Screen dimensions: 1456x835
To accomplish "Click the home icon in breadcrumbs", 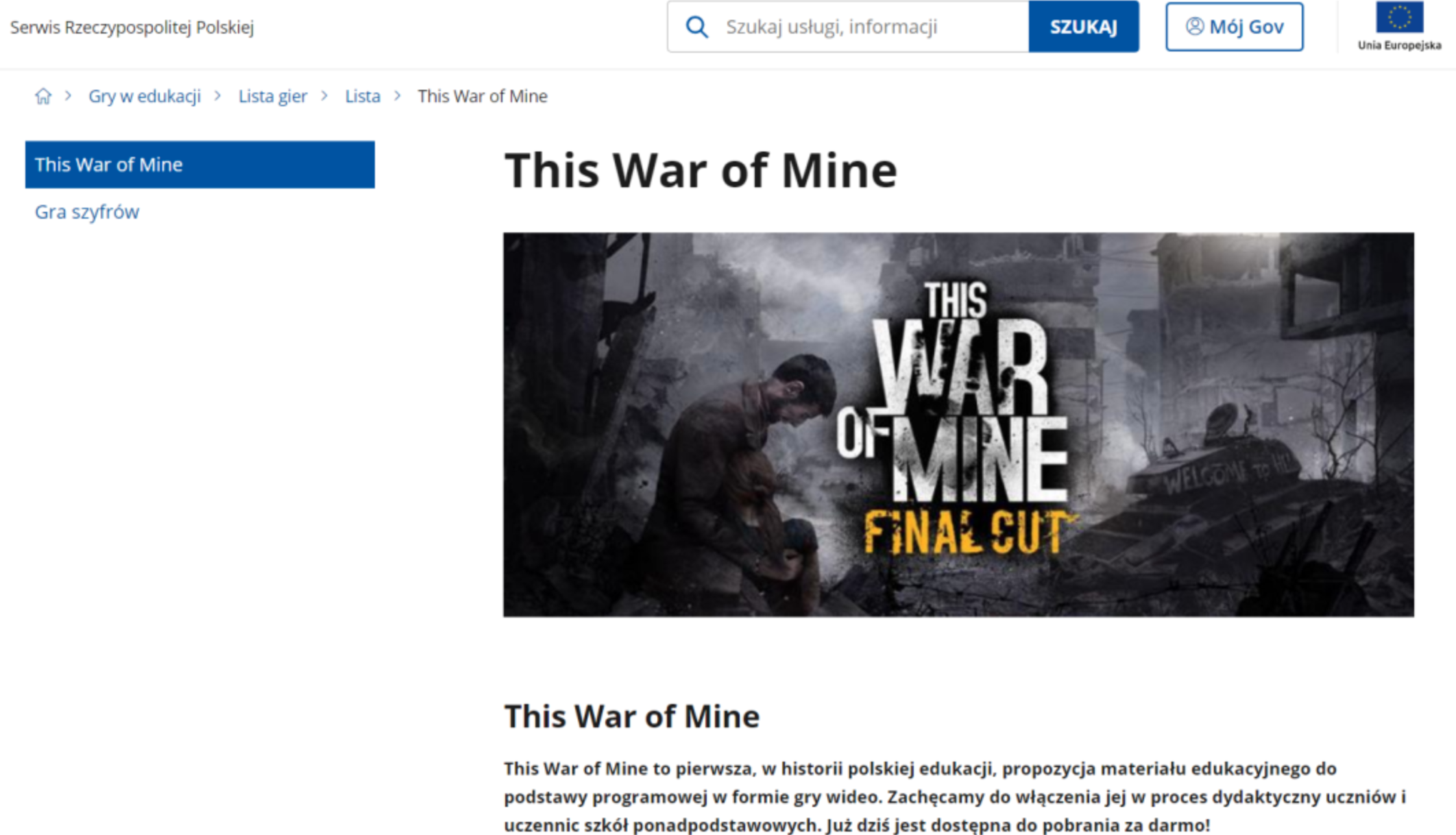I will click(x=43, y=96).
